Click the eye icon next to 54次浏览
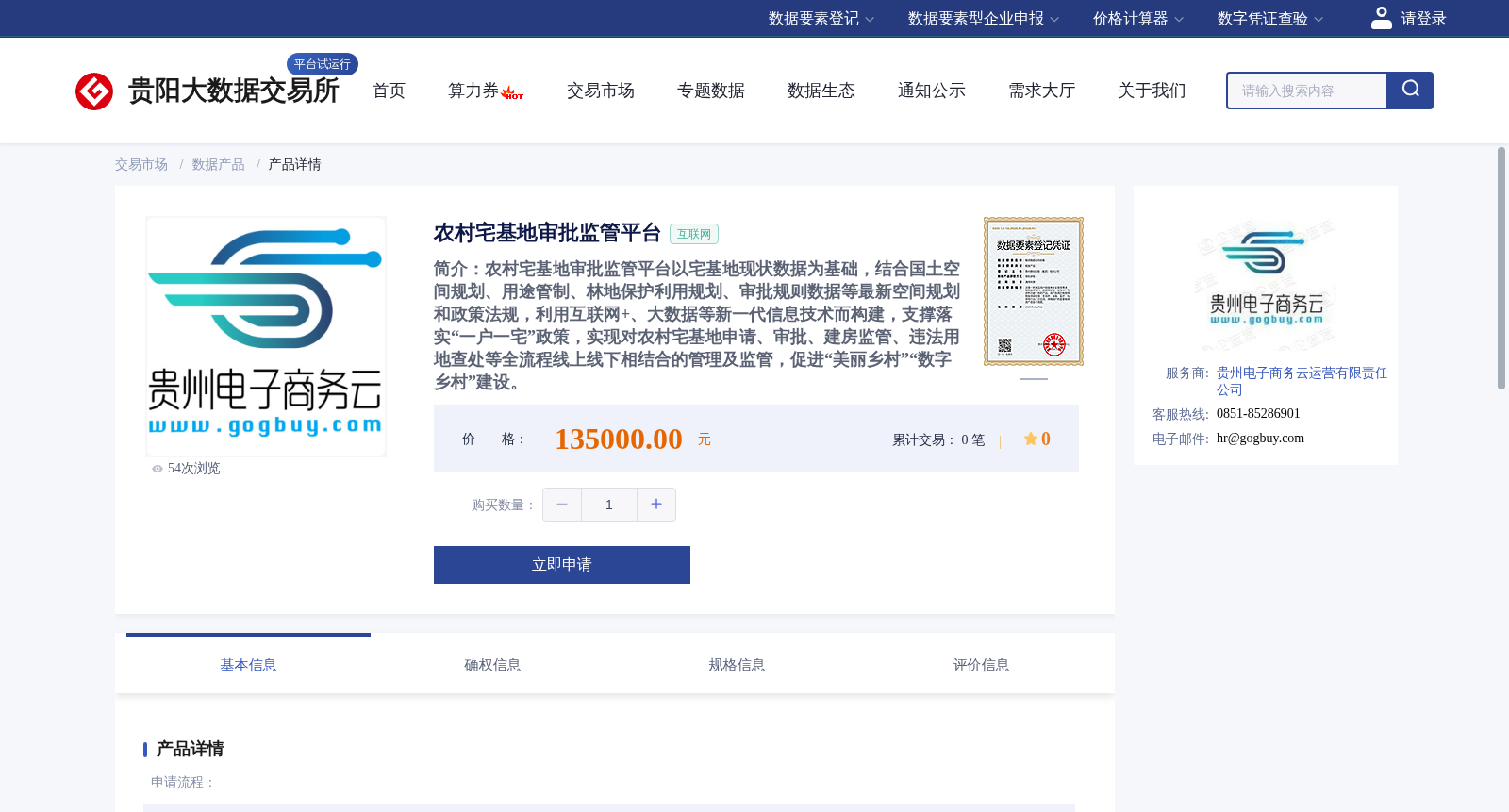This screenshot has height=812, width=1509. coord(158,469)
